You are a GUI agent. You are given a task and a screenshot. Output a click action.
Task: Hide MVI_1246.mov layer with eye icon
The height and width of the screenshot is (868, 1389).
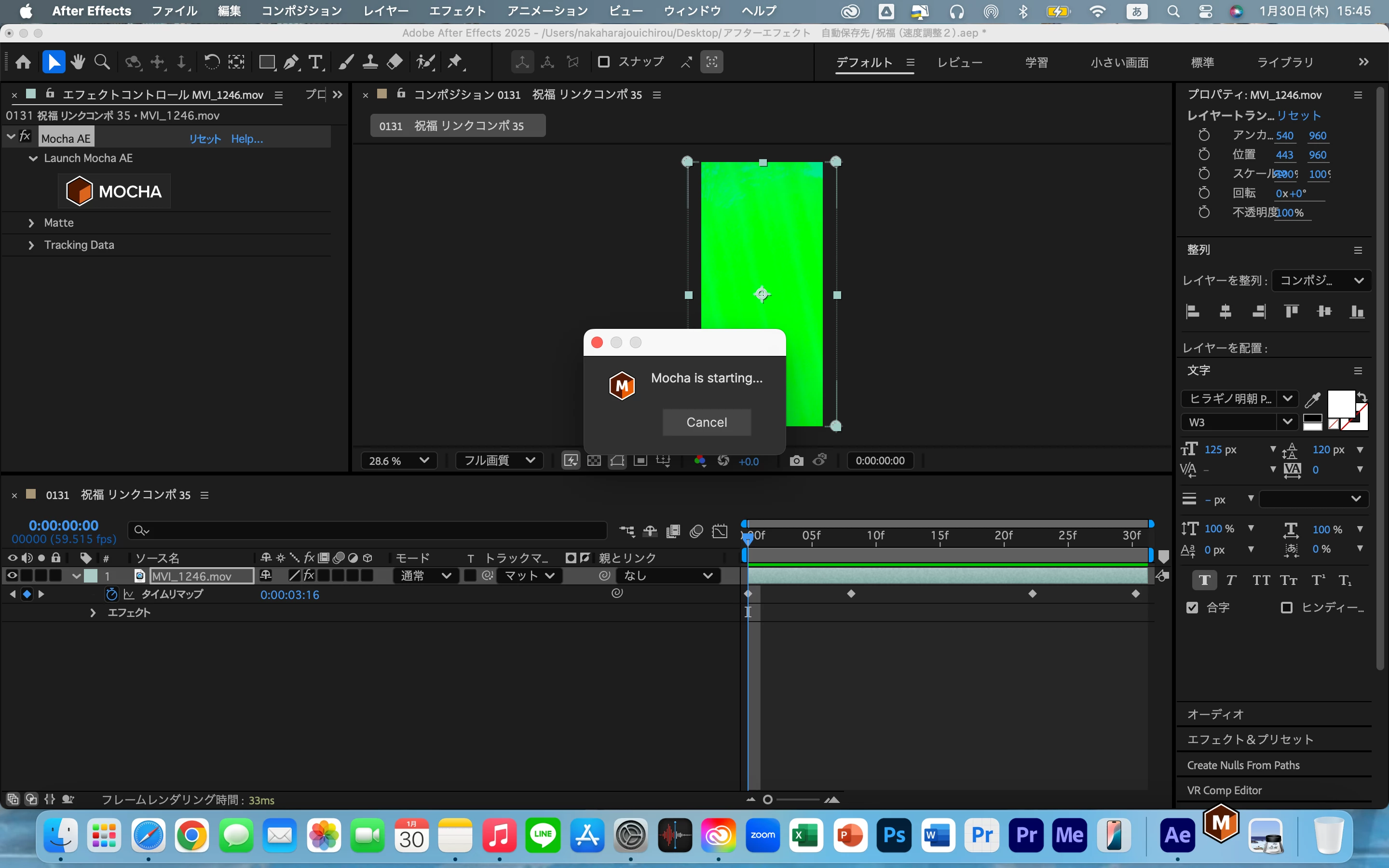[12, 575]
